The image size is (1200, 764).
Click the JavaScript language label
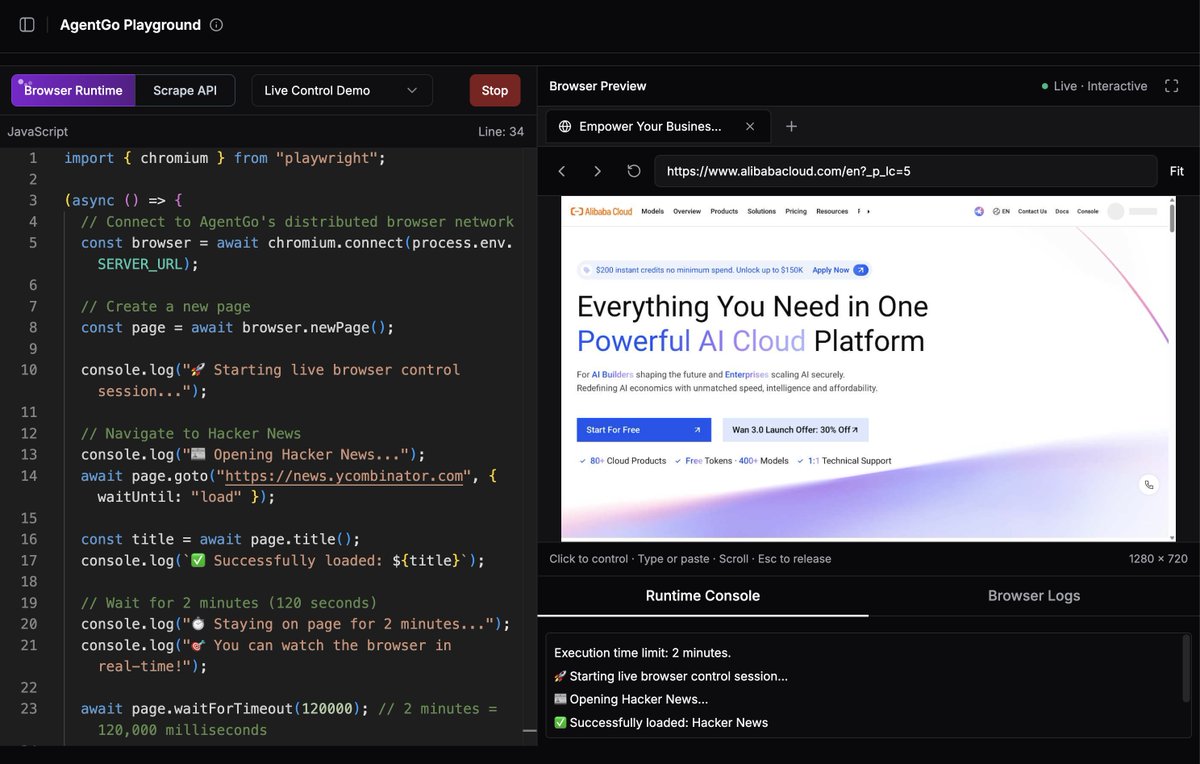pyautogui.click(x=38, y=132)
